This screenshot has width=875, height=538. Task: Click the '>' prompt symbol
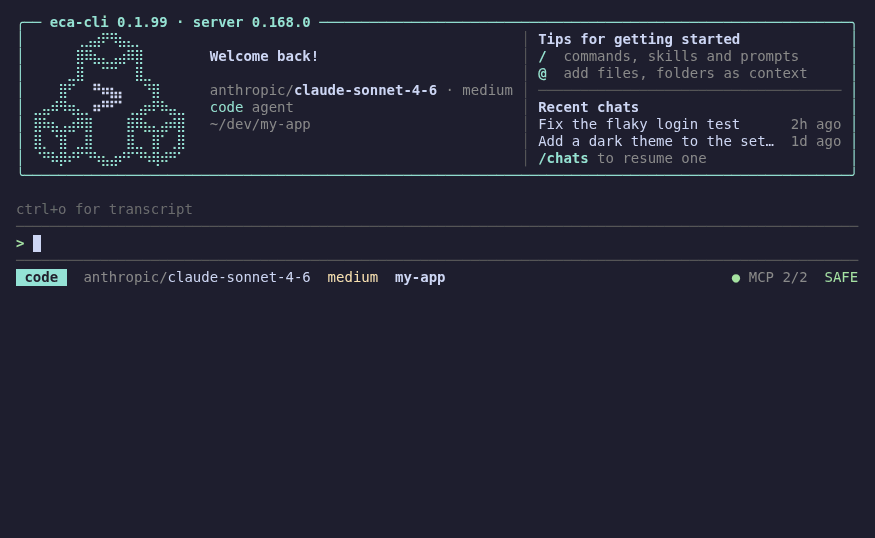click(20, 243)
